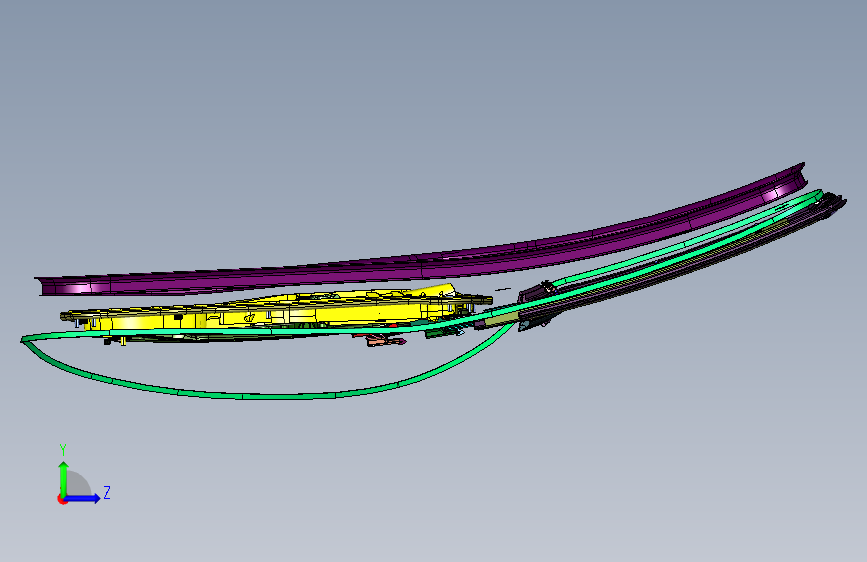Click the Y axis label
Image resolution: width=867 pixels, height=562 pixels.
[63, 450]
